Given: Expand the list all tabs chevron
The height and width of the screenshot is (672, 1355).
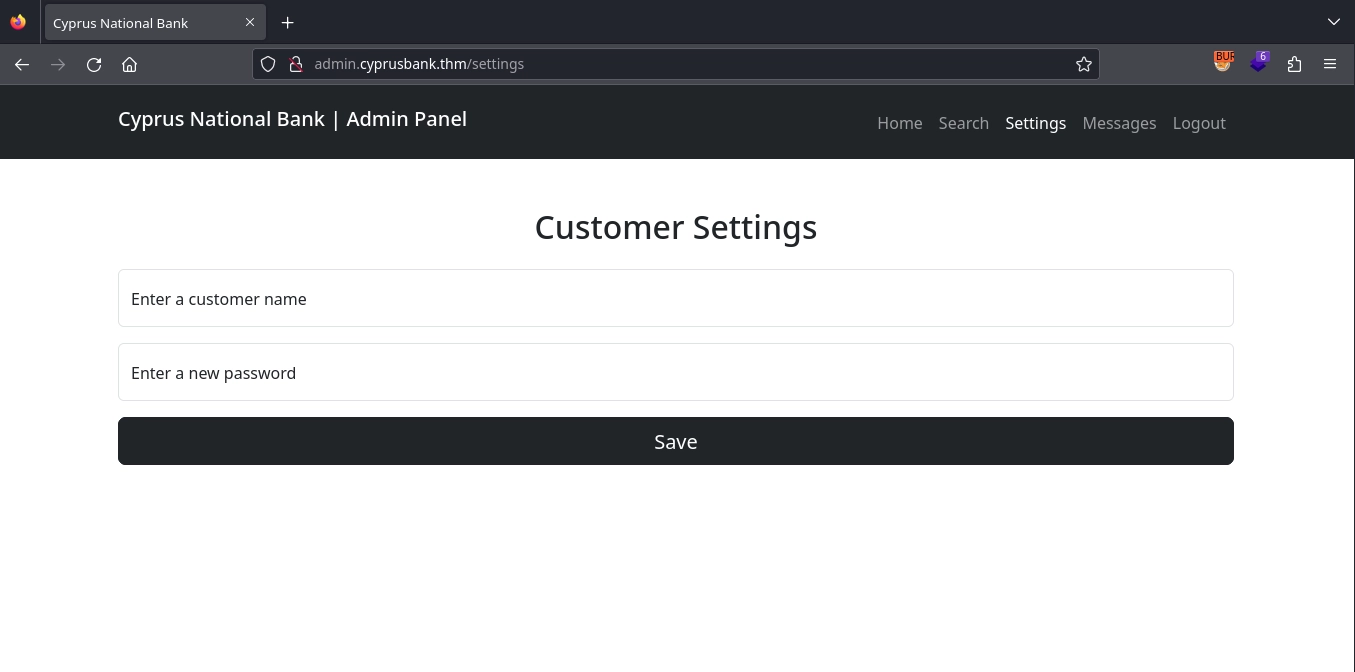Looking at the screenshot, I should pyautogui.click(x=1333, y=22).
